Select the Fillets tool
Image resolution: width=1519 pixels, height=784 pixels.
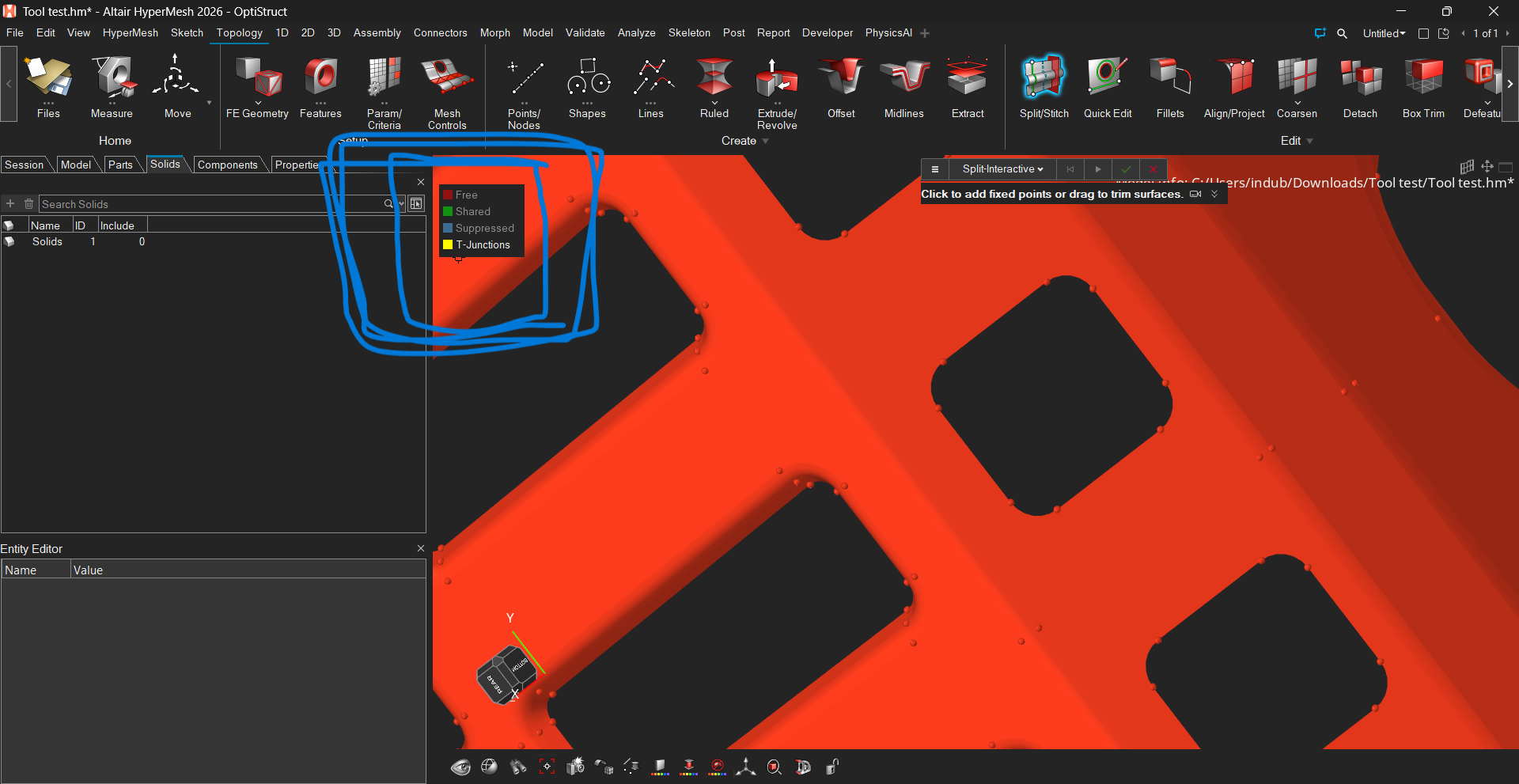coord(1170,87)
